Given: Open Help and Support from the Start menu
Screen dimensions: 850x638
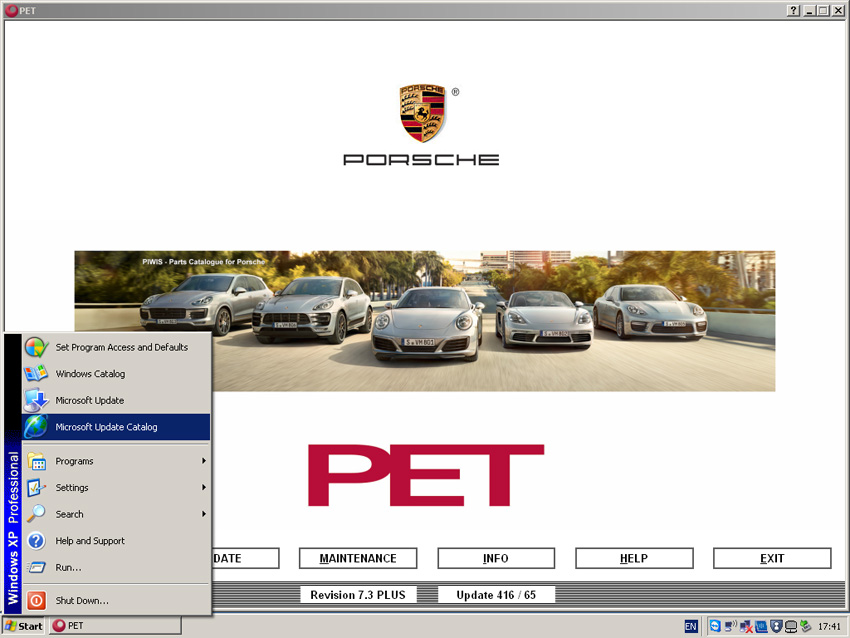Looking at the screenshot, I should click(x=116, y=541).
